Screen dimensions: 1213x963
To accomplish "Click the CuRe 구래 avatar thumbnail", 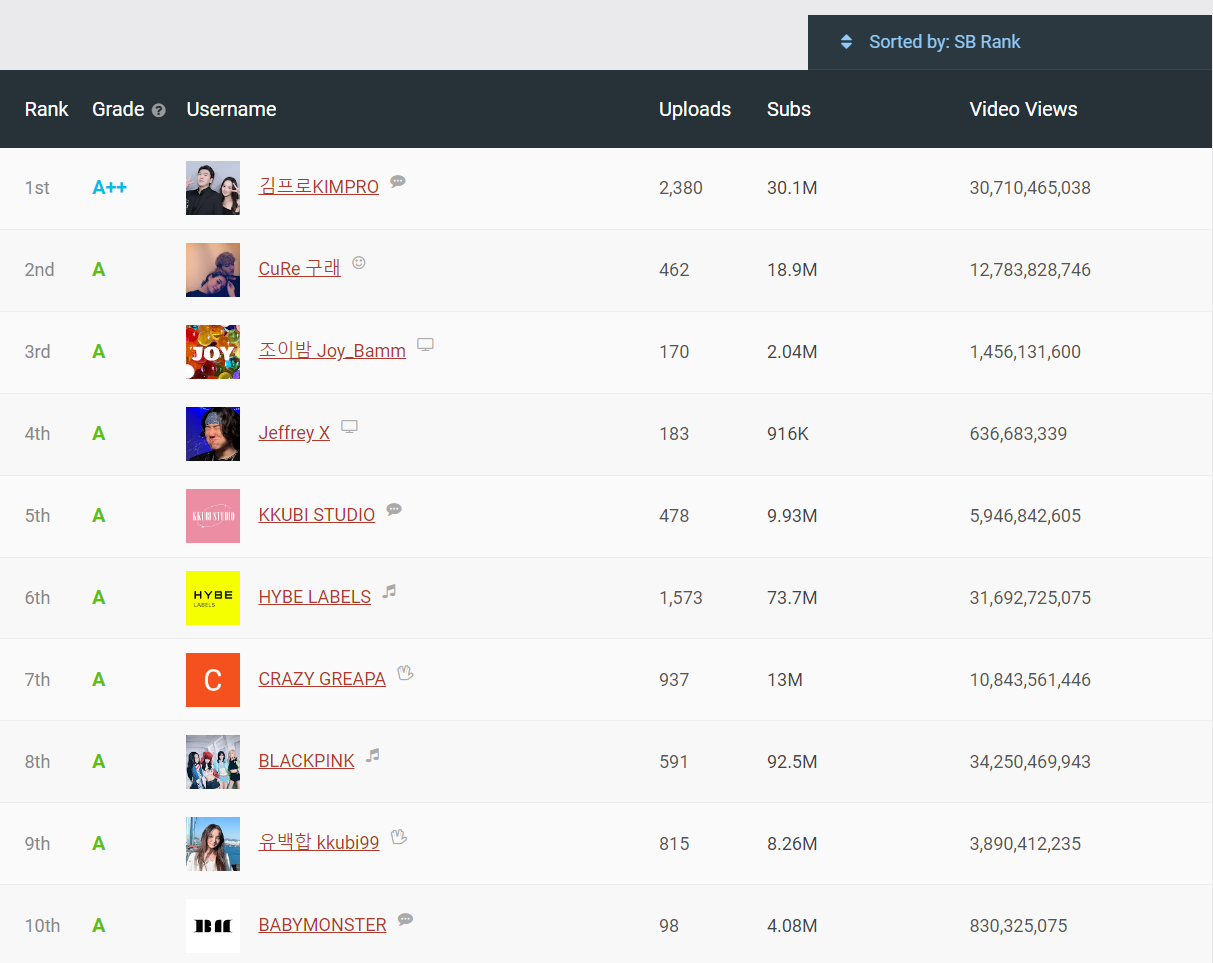I will (x=213, y=270).
